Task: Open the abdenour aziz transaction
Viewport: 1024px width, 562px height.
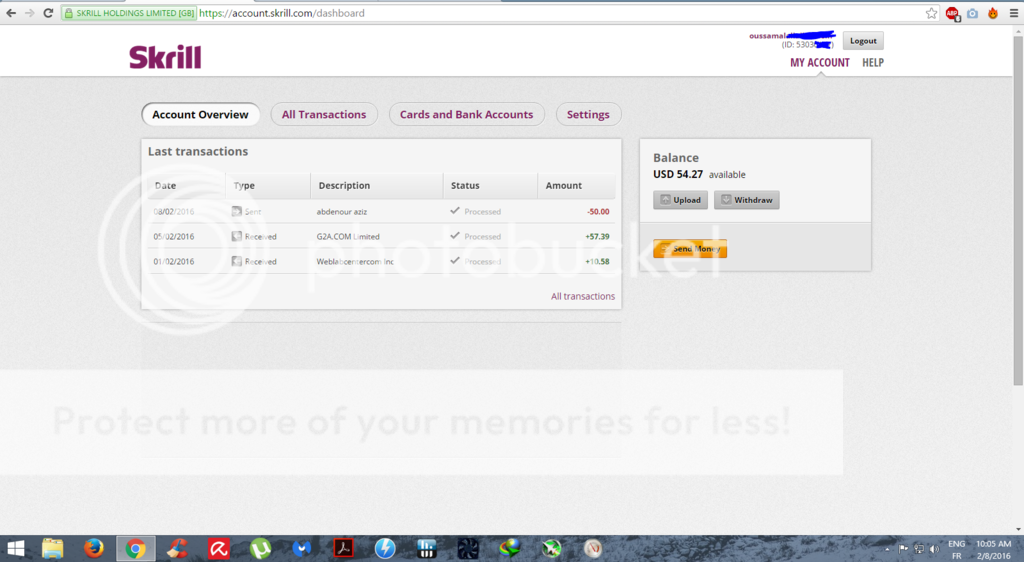Action: (x=342, y=211)
